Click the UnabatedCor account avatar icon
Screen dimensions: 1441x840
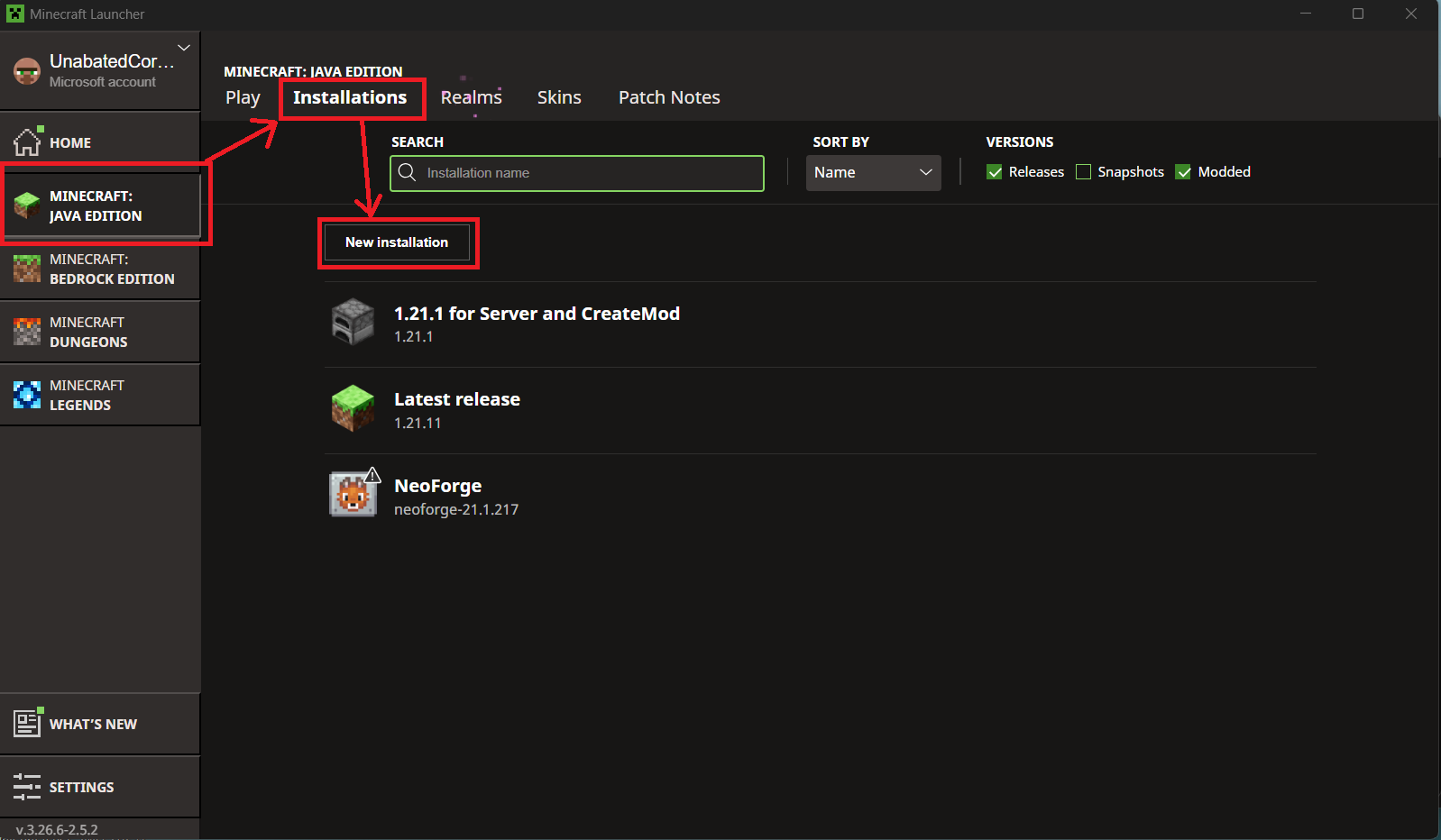(27, 71)
